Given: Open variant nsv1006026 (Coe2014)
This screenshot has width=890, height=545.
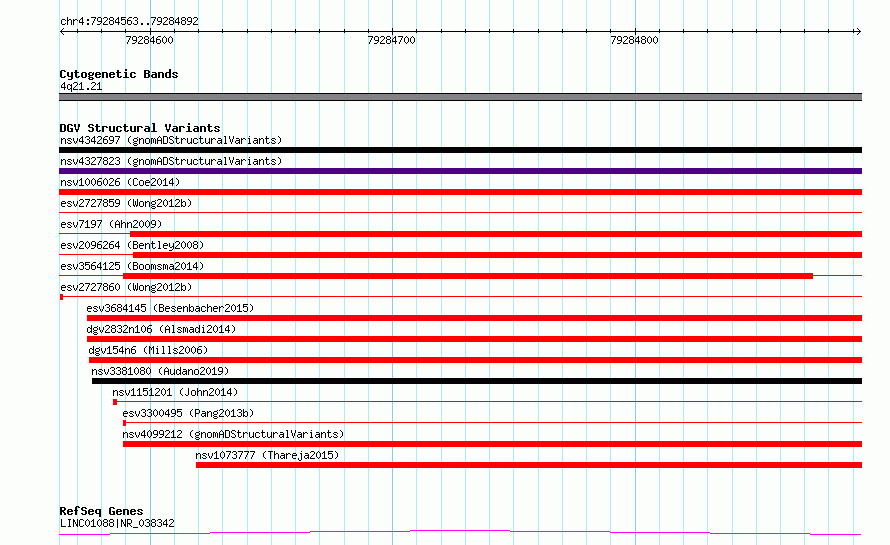Looking at the screenshot, I should 120,182.
